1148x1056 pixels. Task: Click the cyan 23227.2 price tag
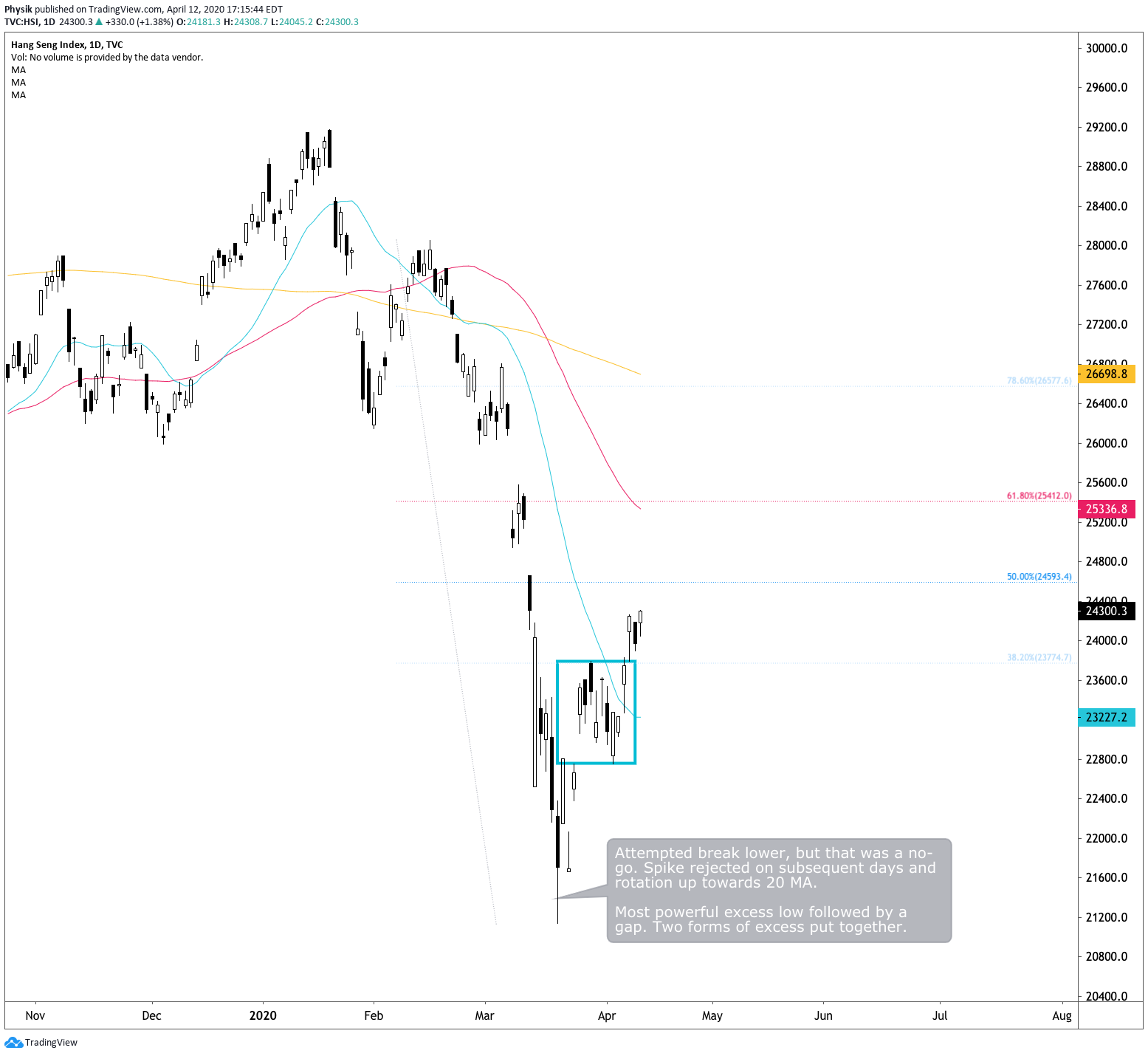click(1107, 717)
